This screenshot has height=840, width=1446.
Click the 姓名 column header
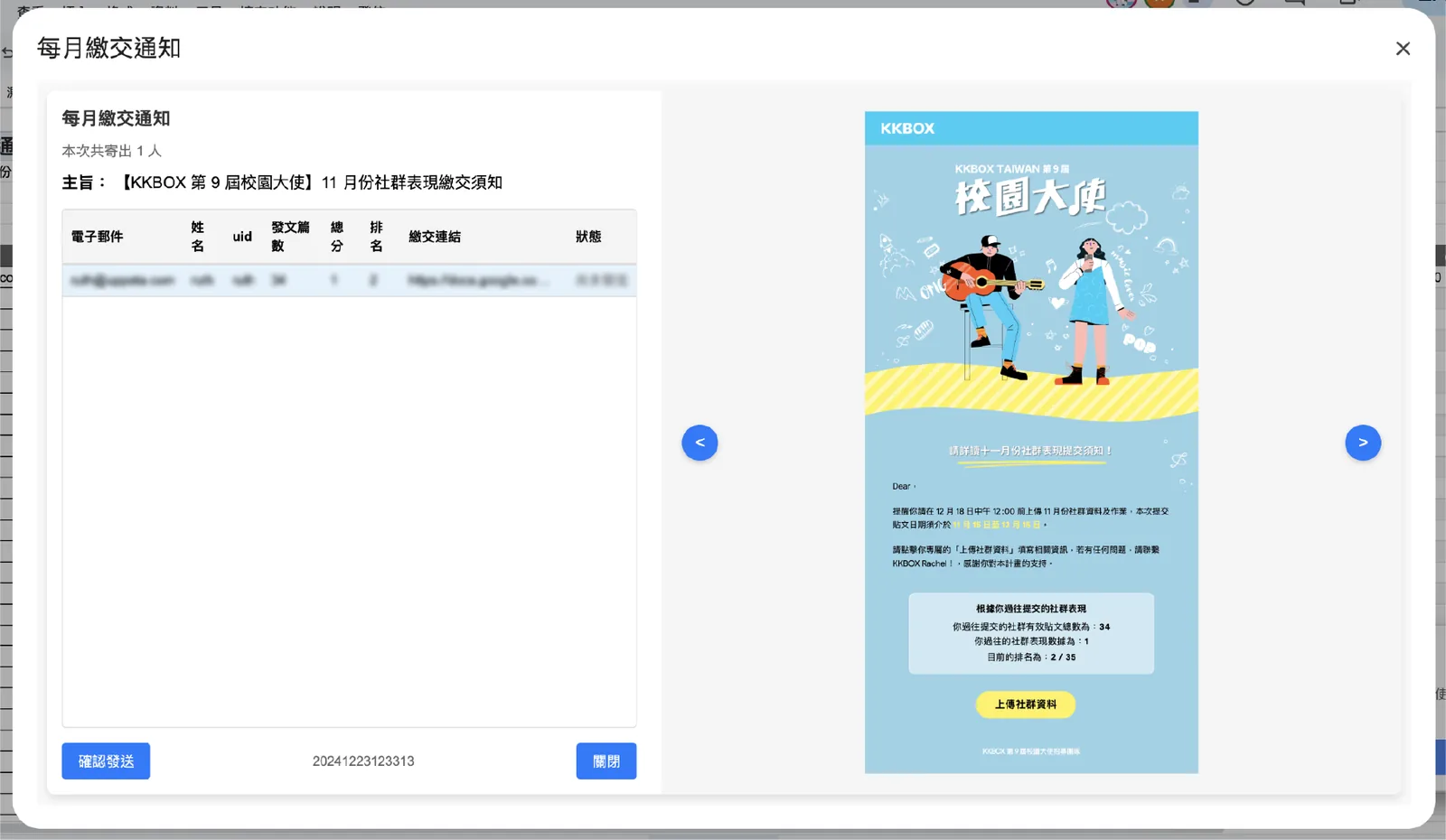198,237
